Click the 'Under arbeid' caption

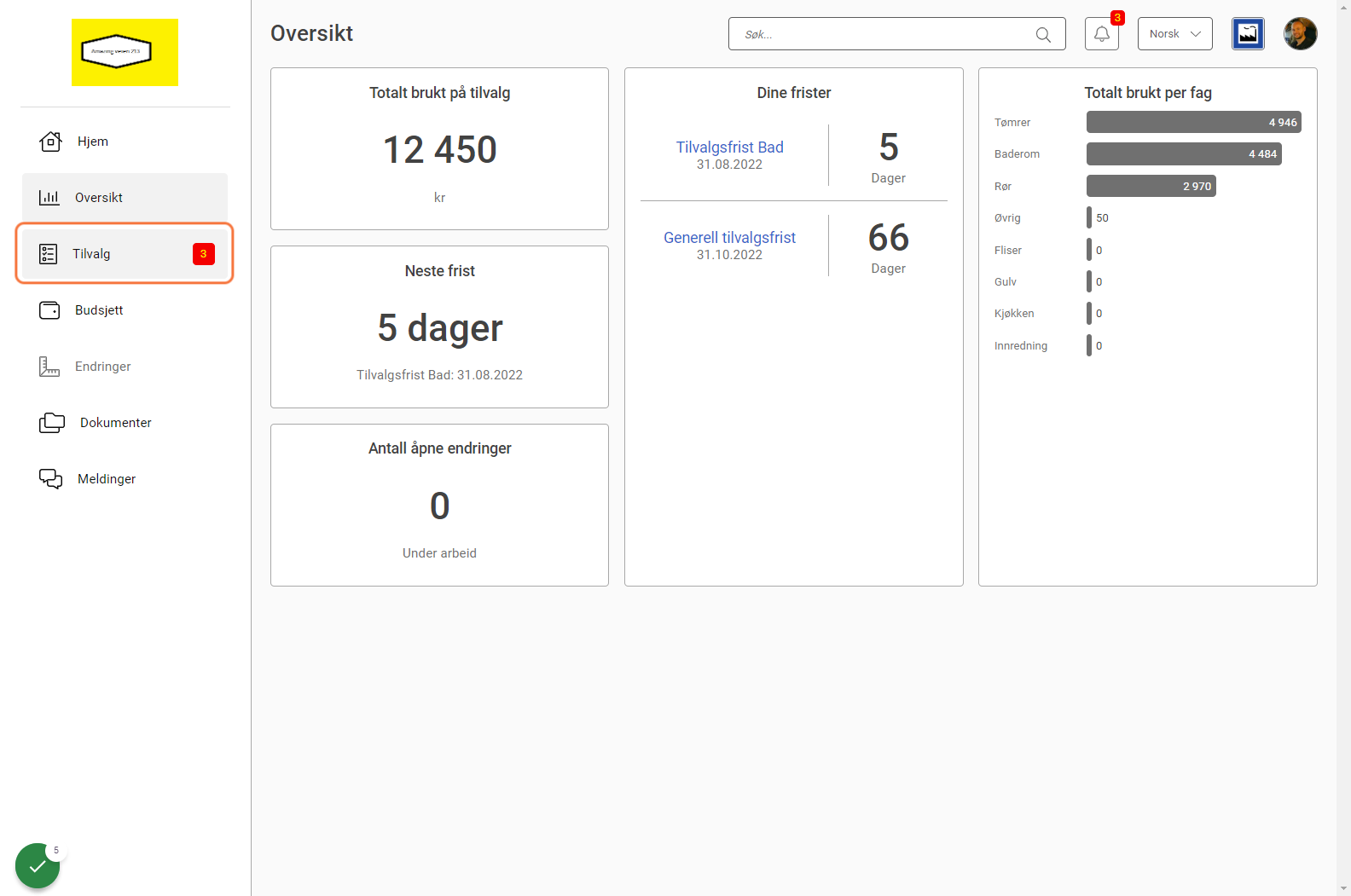point(440,553)
